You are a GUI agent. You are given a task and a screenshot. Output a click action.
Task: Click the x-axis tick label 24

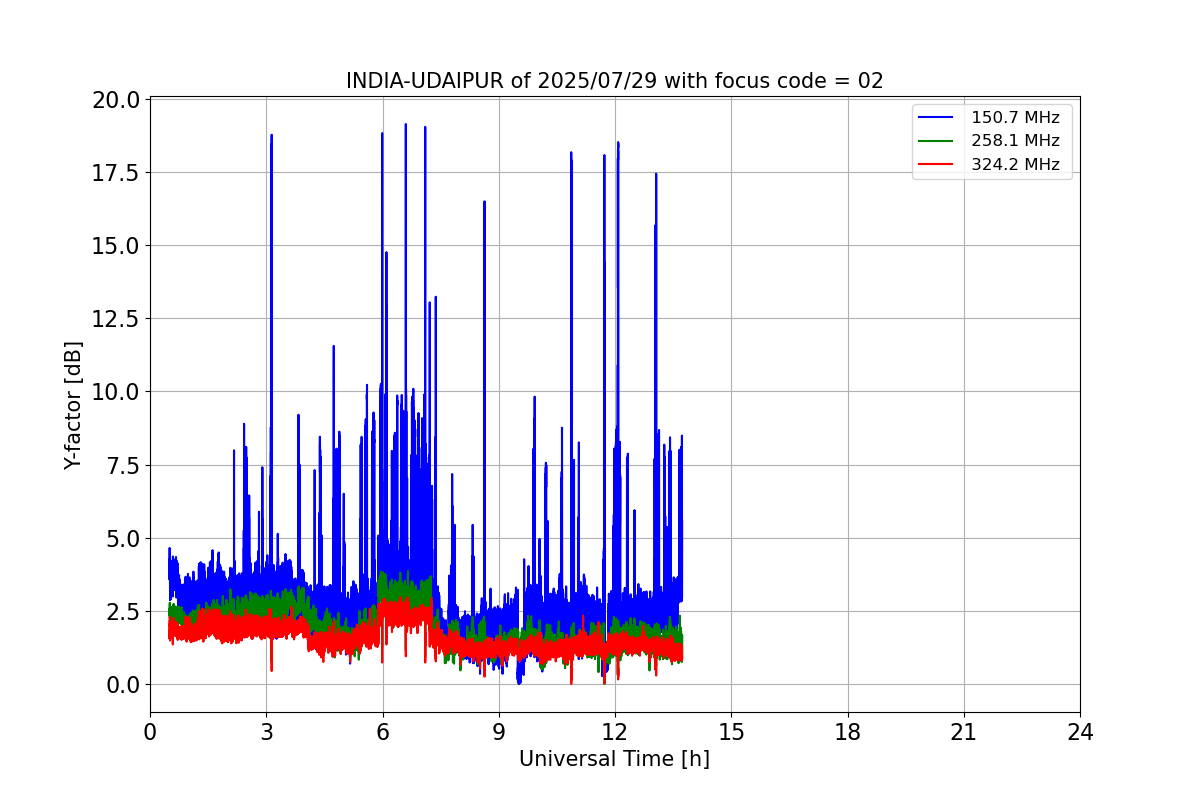click(x=1080, y=732)
